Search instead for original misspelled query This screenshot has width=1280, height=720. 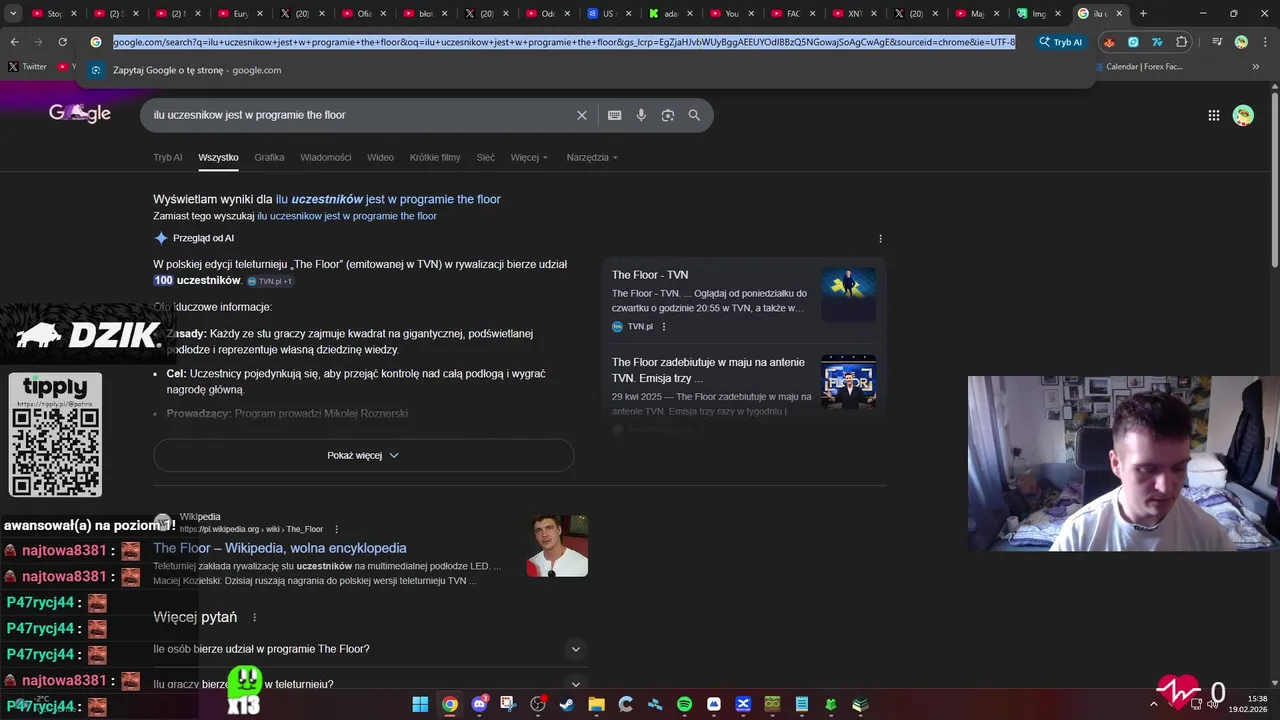click(347, 216)
